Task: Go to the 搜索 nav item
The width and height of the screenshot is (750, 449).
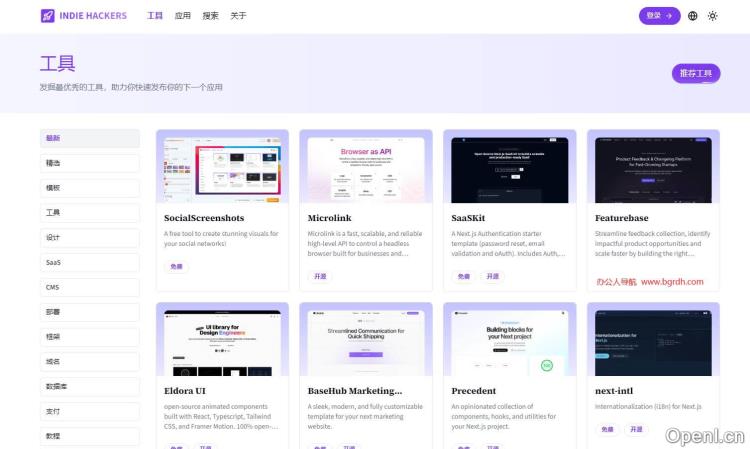Action: 210,16
